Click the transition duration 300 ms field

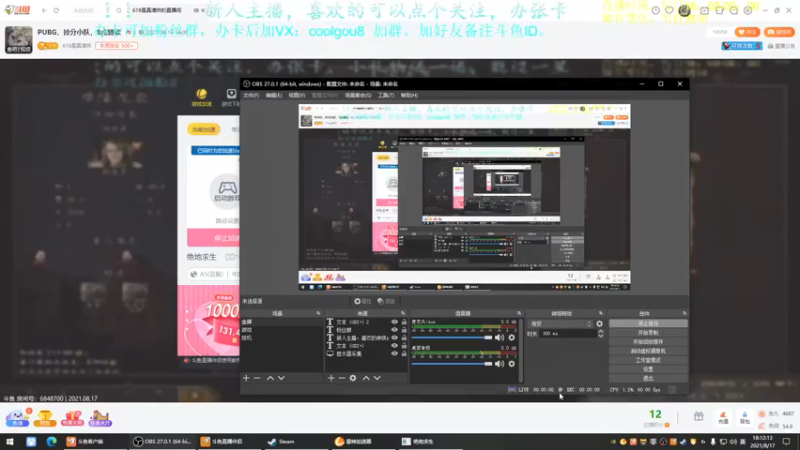click(568, 333)
